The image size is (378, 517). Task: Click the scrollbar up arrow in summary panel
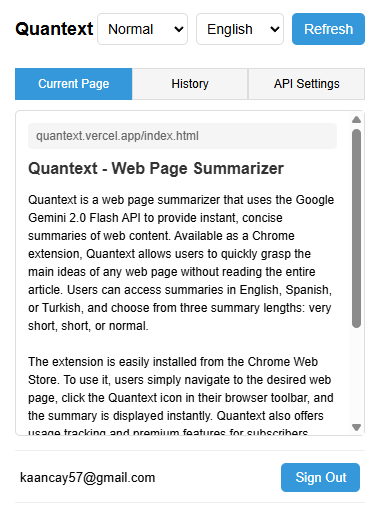pyautogui.click(x=356, y=119)
